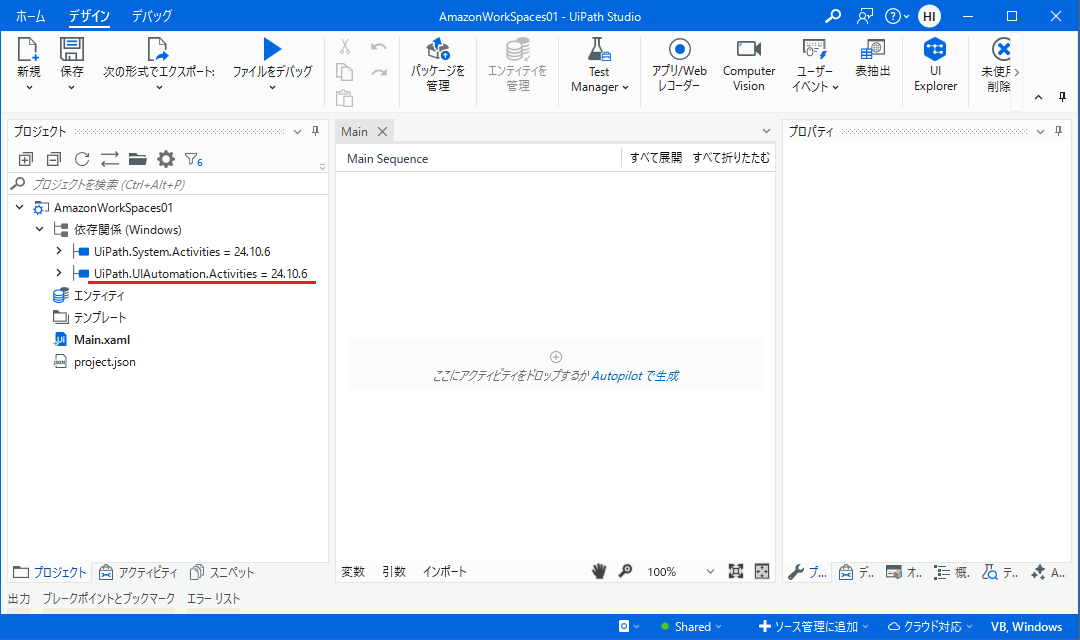The width and height of the screenshot is (1080, 640).
Task: Open Test Manager menu
Action: click(599, 65)
